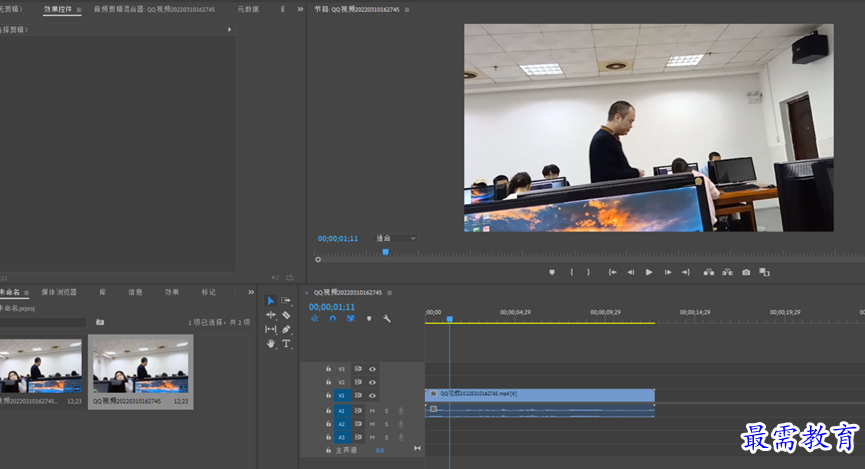
Task: Pick the Razor tool
Action: tap(286, 315)
